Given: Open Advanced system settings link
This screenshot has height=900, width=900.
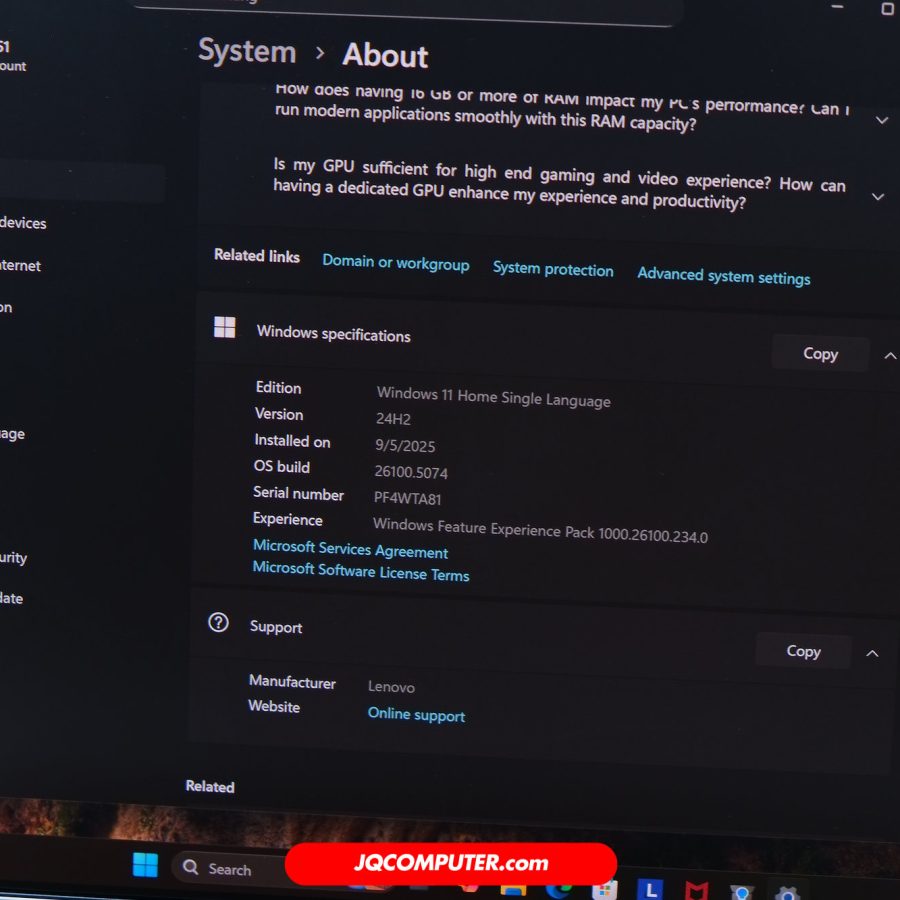Looking at the screenshot, I should (723, 276).
